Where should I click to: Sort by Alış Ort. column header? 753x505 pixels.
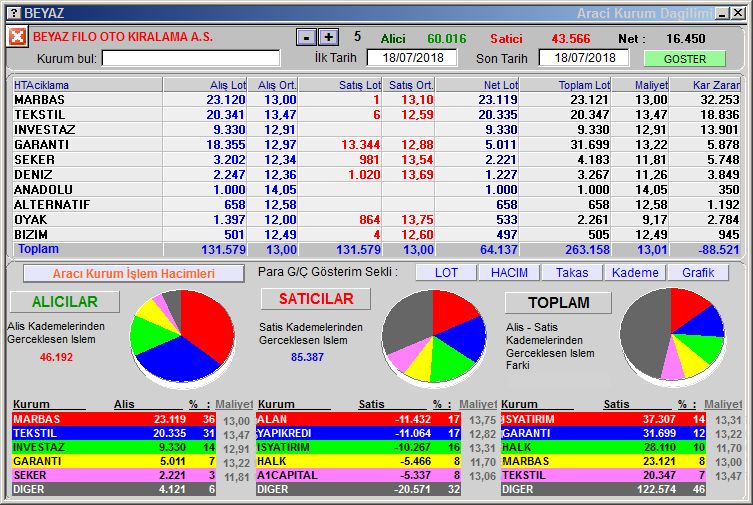click(273, 85)
